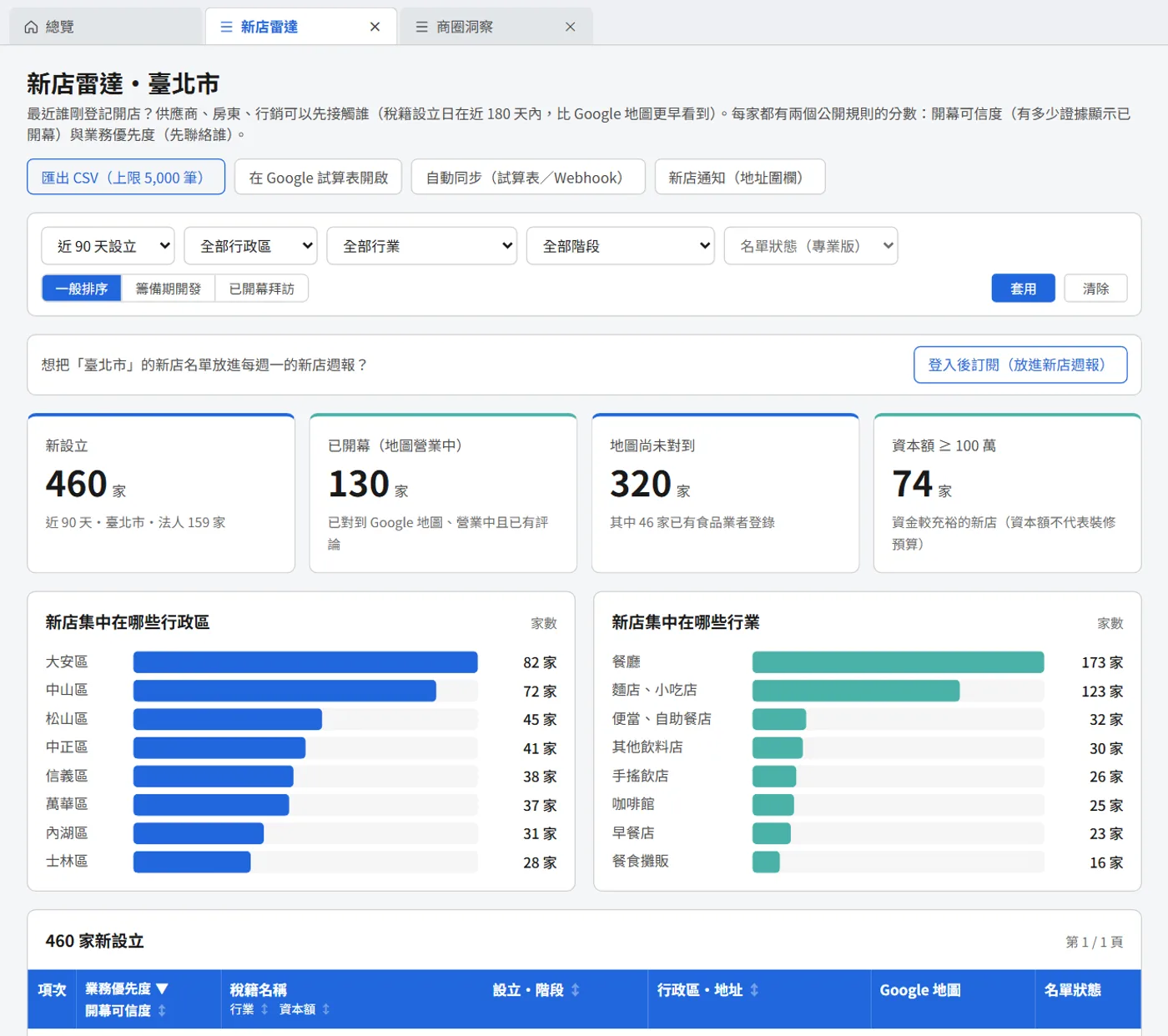Viewport: 1168px width, 1036px height.
Task: Click 登入後訂閱（放進新店週報）button
Action: pyautogui.click(x=1020, y=365)
